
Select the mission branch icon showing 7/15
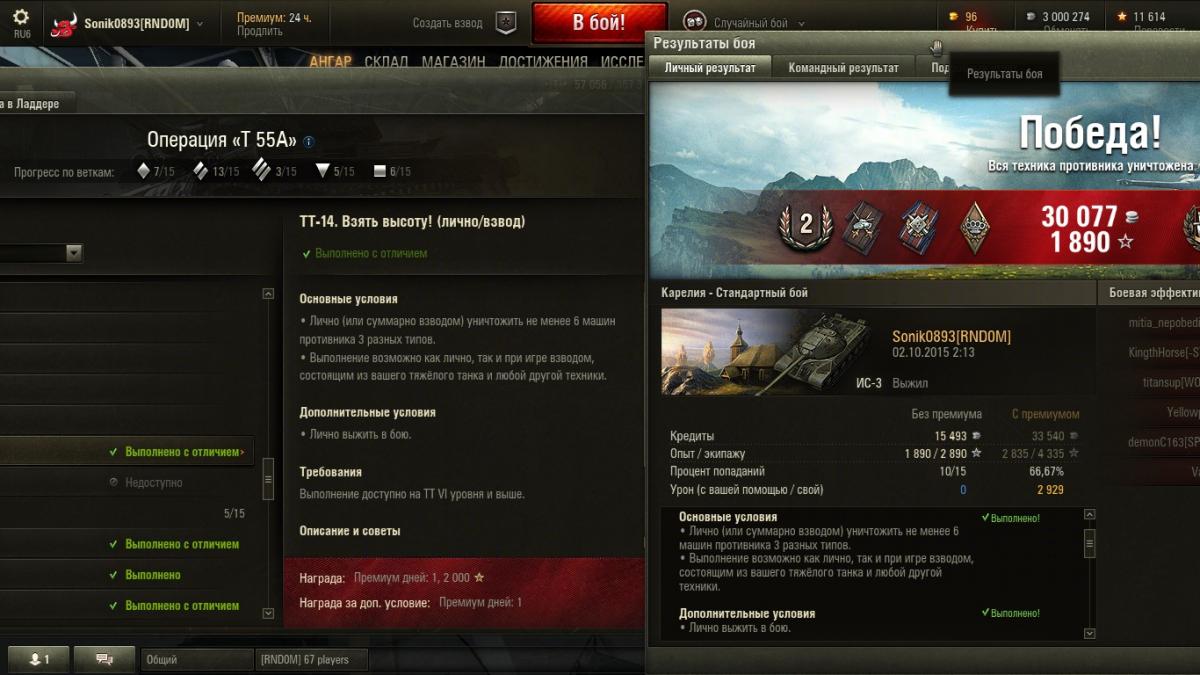[143, 171]
